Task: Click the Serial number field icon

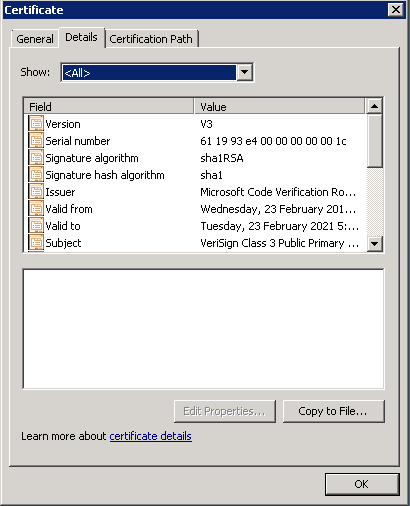Action: (36, 141)
